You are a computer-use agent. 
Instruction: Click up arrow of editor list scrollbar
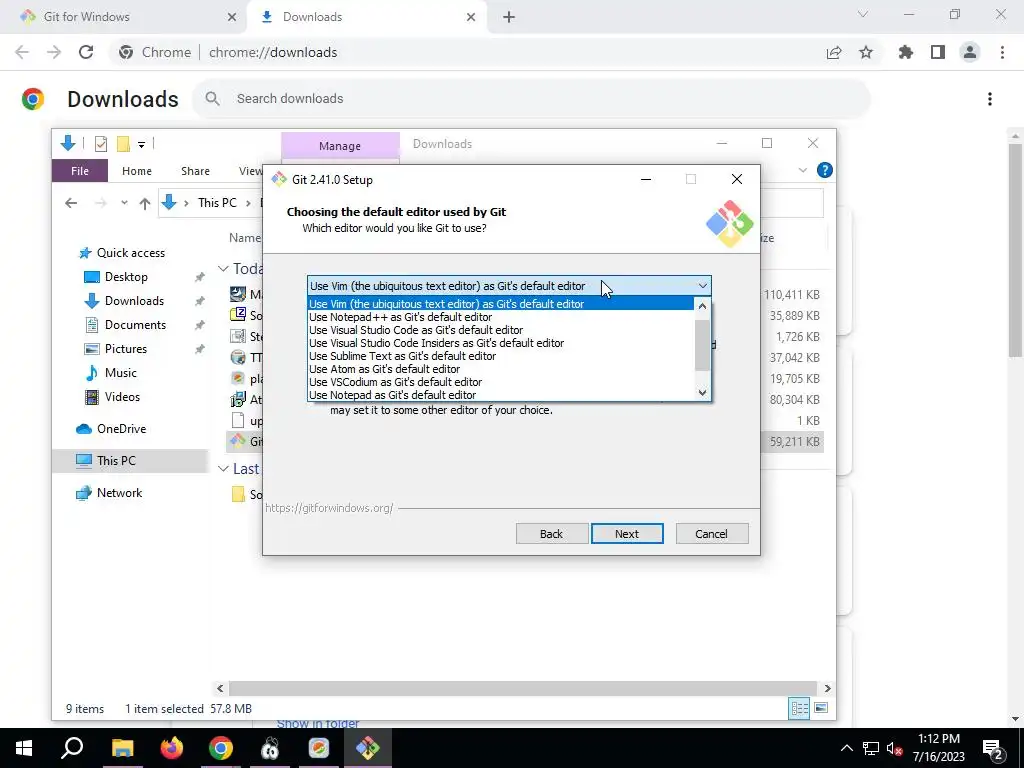(x=703, y=306)
